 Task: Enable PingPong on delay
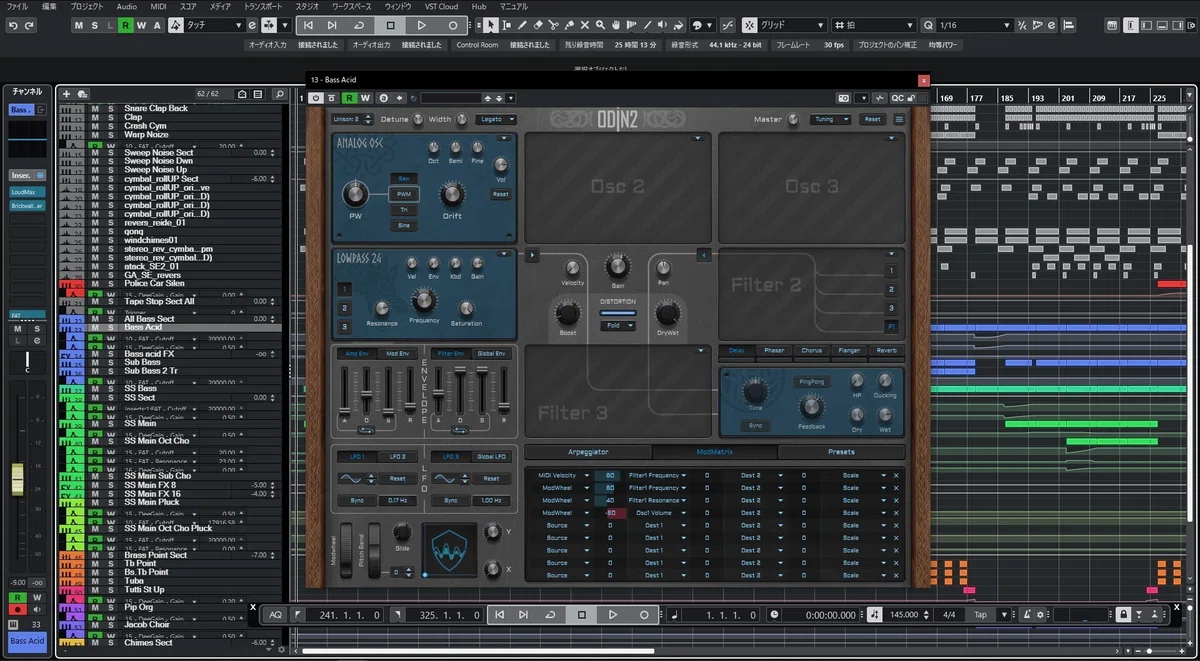pos(810,381)
